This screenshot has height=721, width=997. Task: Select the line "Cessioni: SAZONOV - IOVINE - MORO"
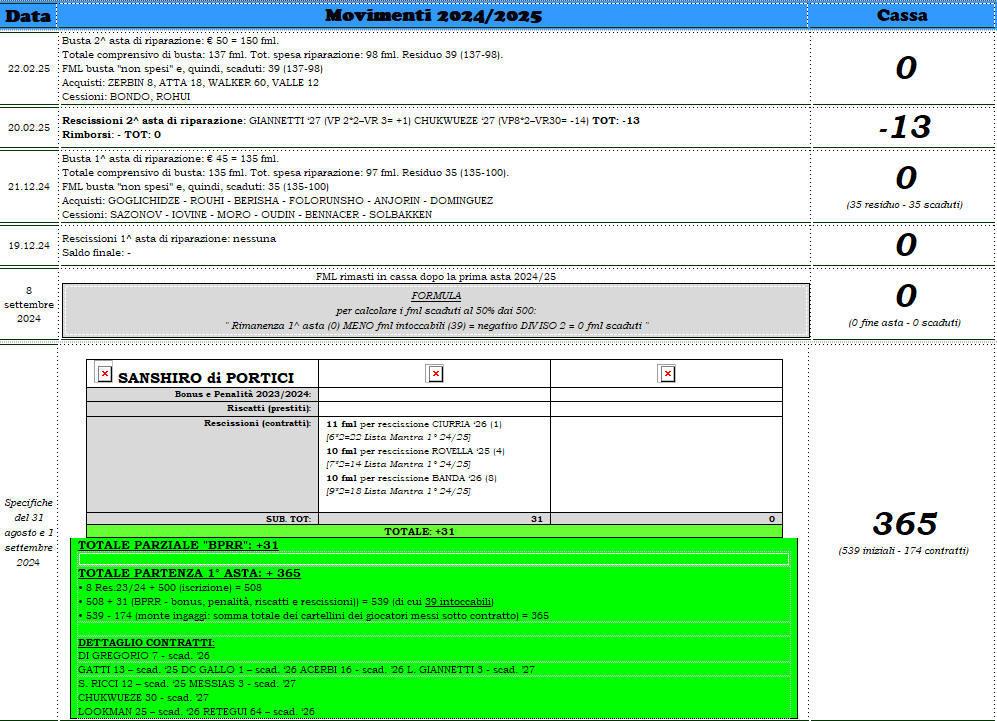247,215
